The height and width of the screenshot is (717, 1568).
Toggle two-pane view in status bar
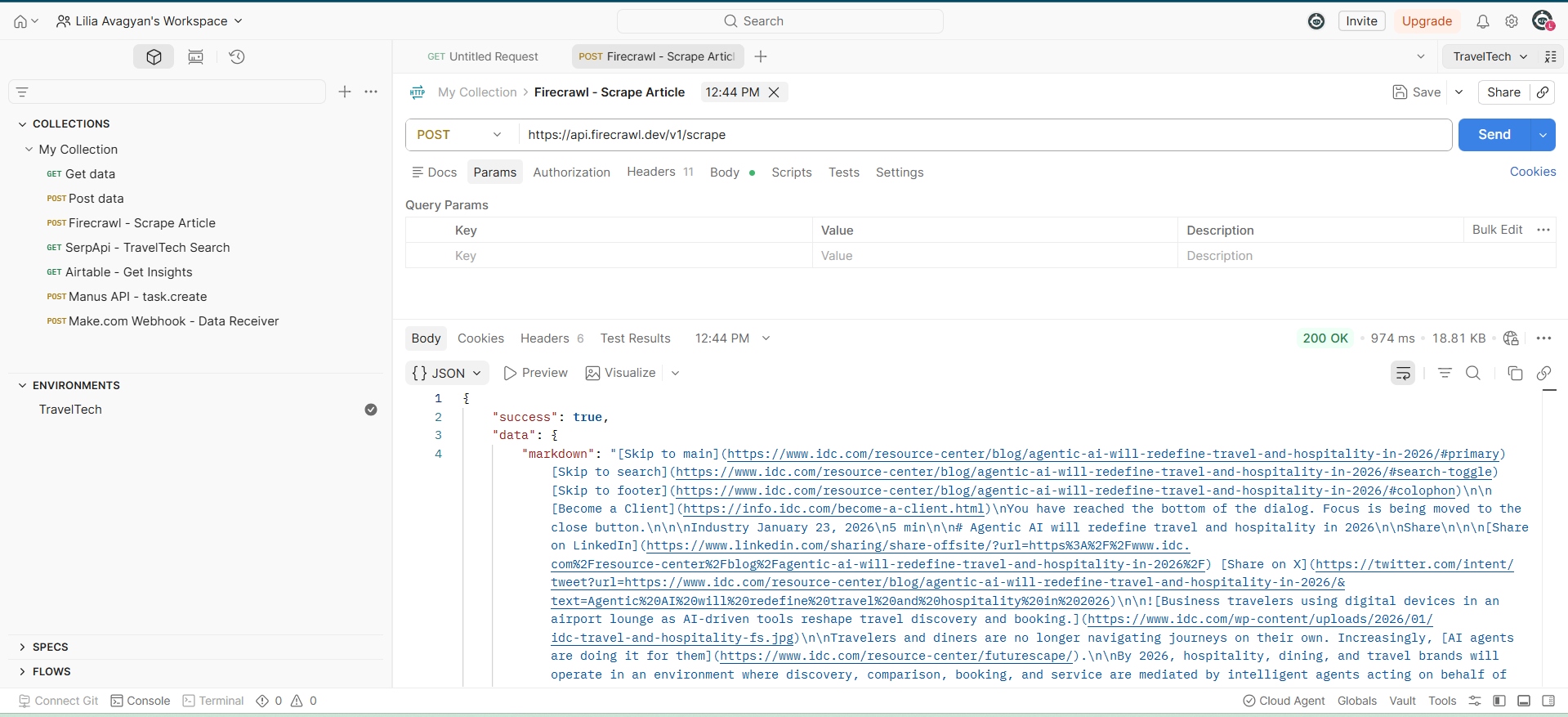[x=1524, y=701]
